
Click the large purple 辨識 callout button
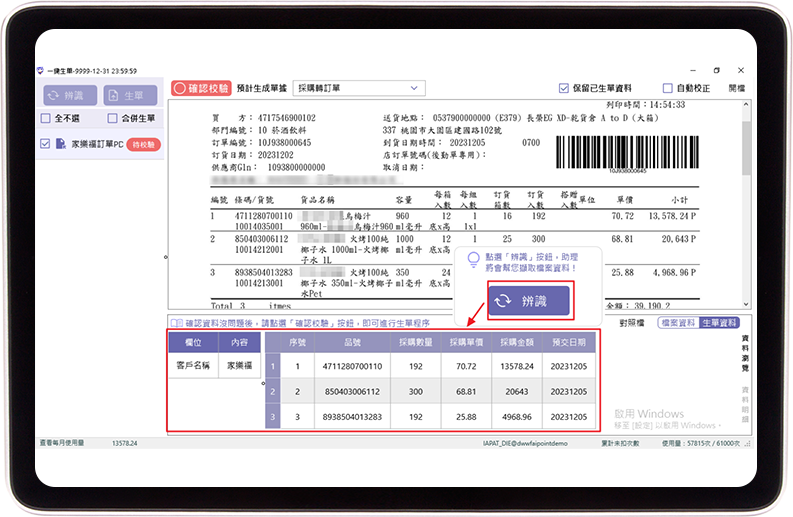(528, 300)
